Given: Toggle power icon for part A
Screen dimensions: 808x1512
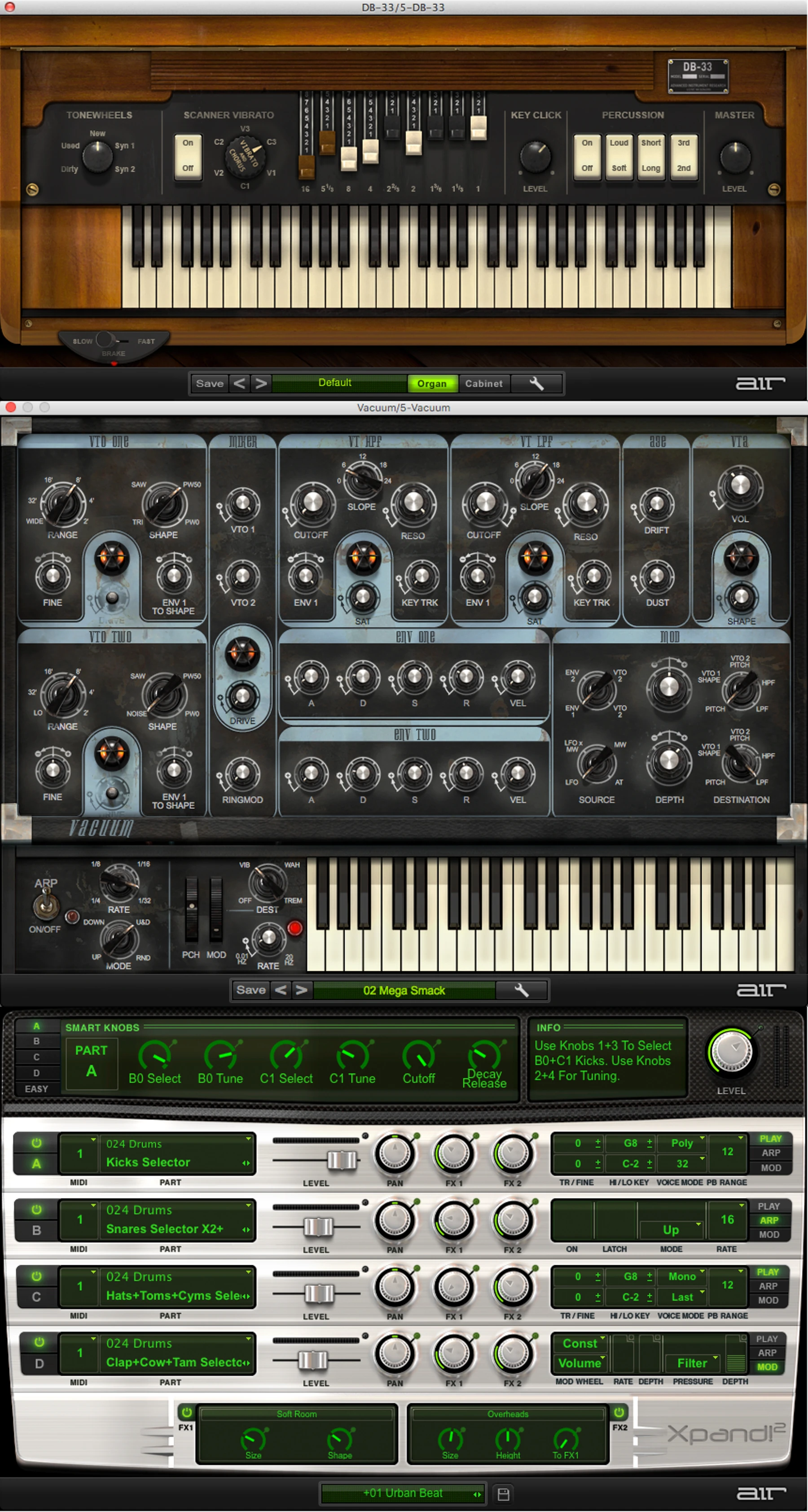Looking at the screenshot, I should coord(36,1143).
